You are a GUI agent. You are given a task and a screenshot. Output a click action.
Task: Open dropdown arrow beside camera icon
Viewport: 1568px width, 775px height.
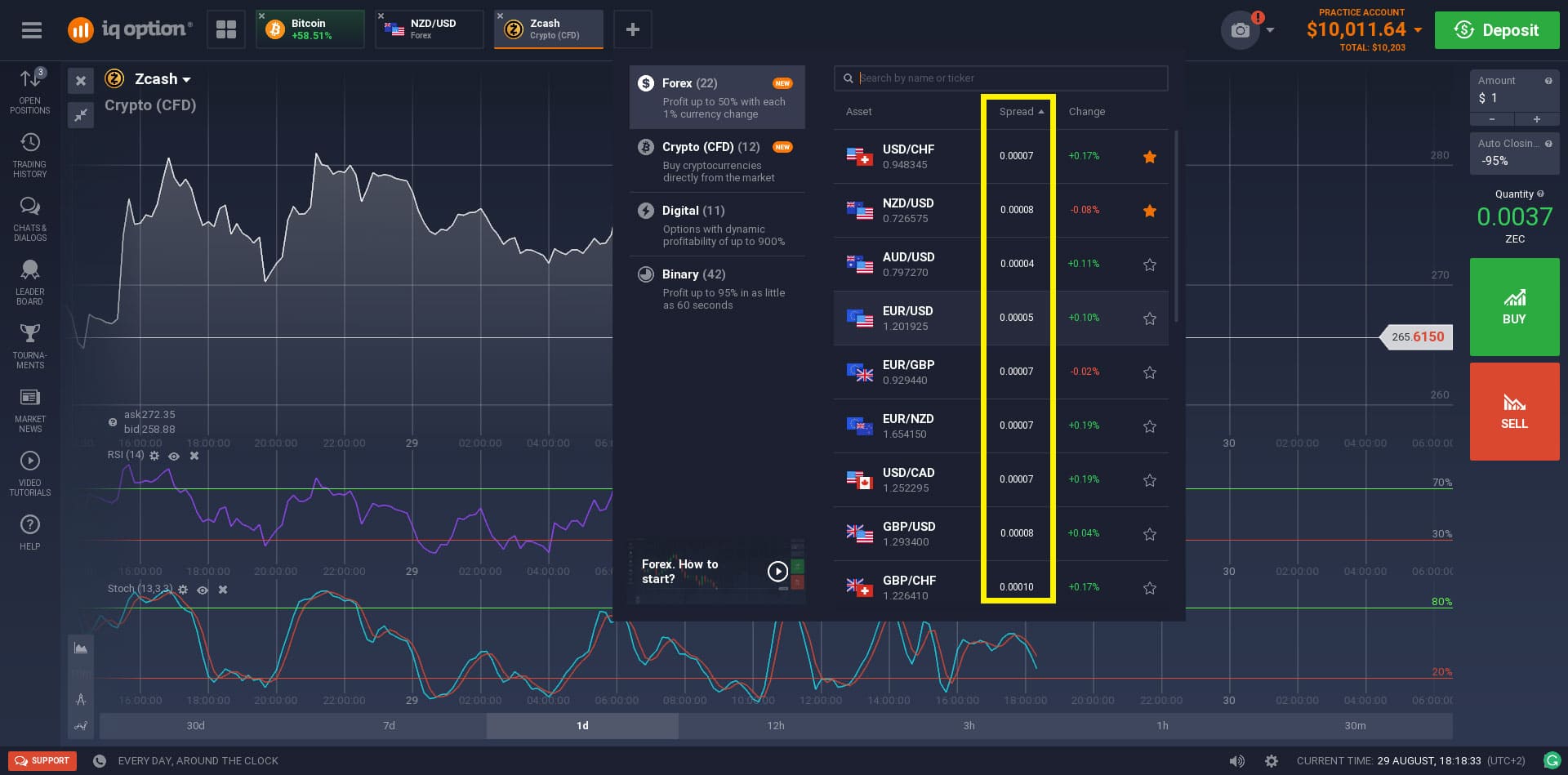pyautogui.click(x=1270, y=30)
